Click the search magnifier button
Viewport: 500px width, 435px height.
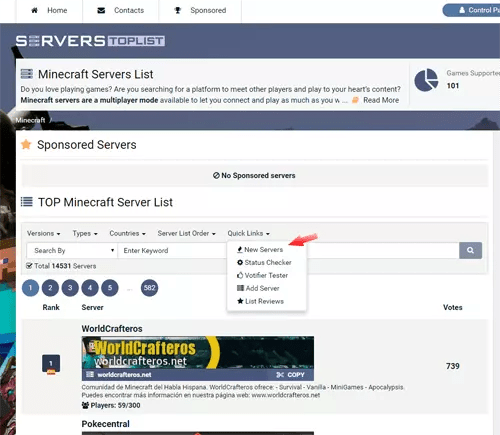pos(470,250)
